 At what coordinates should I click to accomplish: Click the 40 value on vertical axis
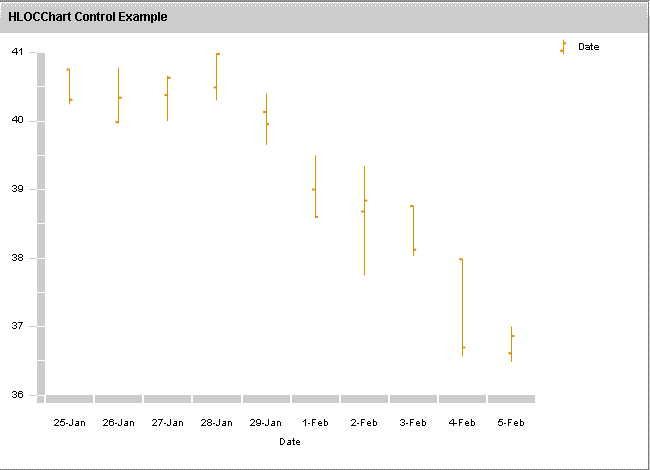17,120
